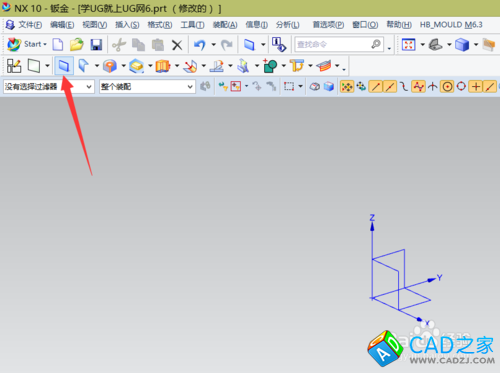Select the Flange bend tool icon
Image resolution: width=500 pixels, height=373 pixels.
pos(83,66)
